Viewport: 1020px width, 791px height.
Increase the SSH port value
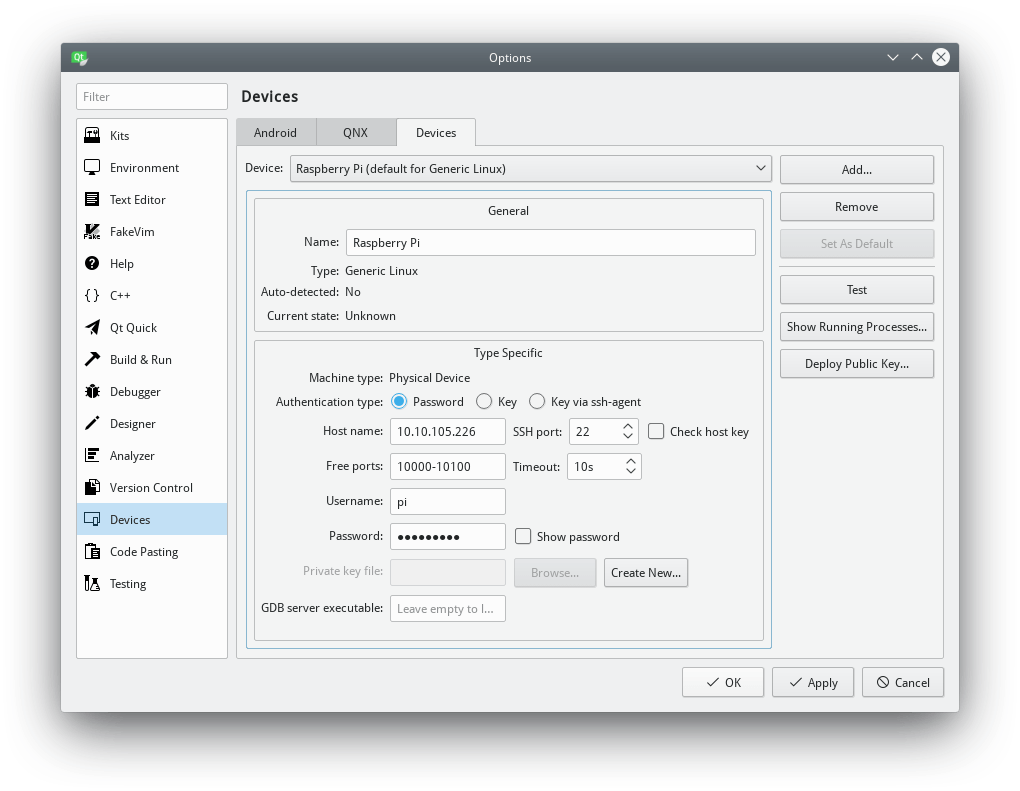coord(628,426)
